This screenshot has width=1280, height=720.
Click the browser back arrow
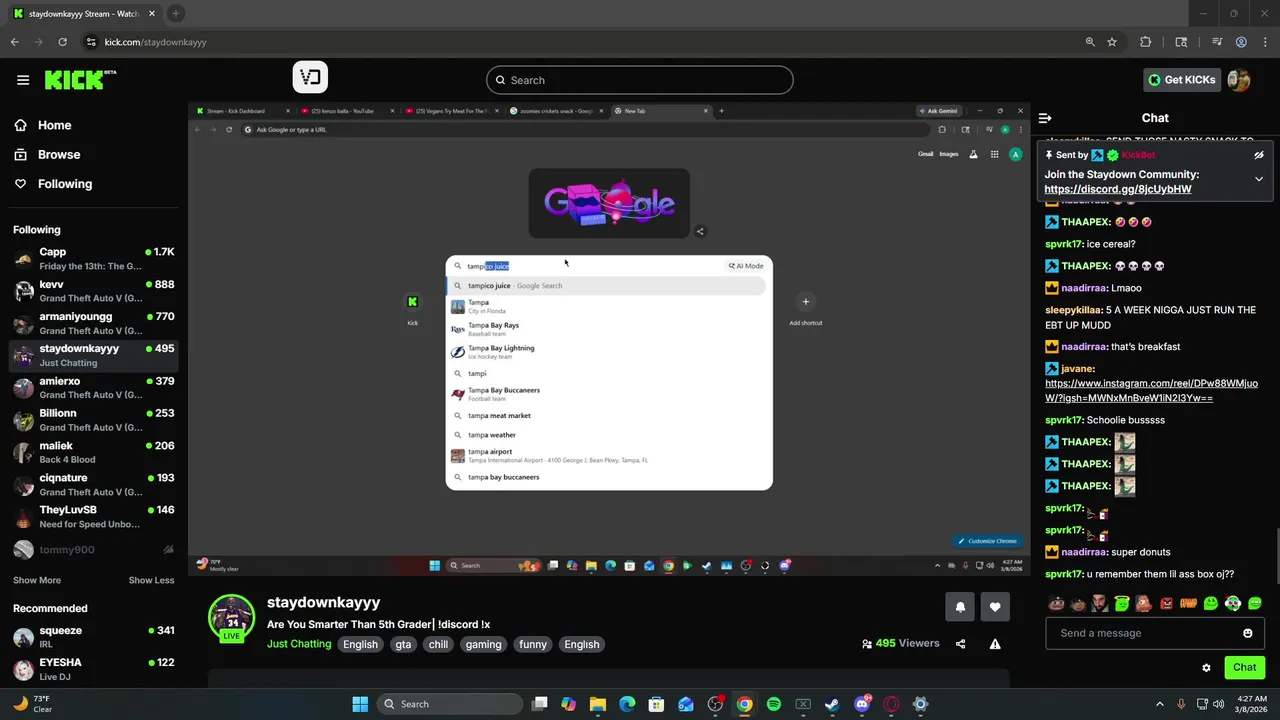pos(15,42)
